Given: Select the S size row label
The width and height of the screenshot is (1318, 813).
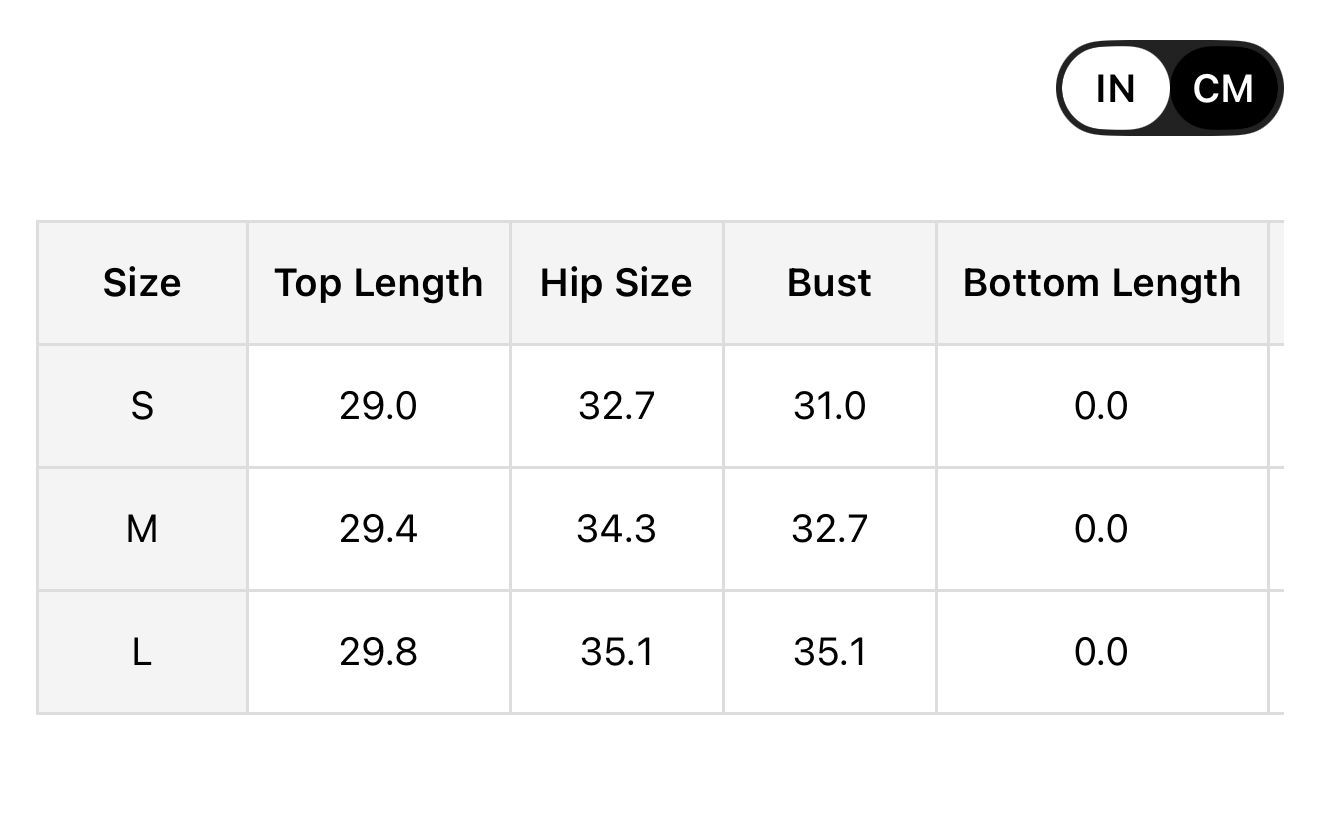Looking at the screenshot, I should (142, 406).
